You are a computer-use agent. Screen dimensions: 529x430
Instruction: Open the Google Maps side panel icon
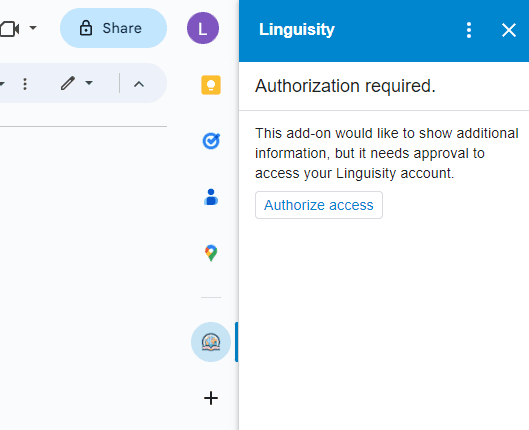coord(211,253)
